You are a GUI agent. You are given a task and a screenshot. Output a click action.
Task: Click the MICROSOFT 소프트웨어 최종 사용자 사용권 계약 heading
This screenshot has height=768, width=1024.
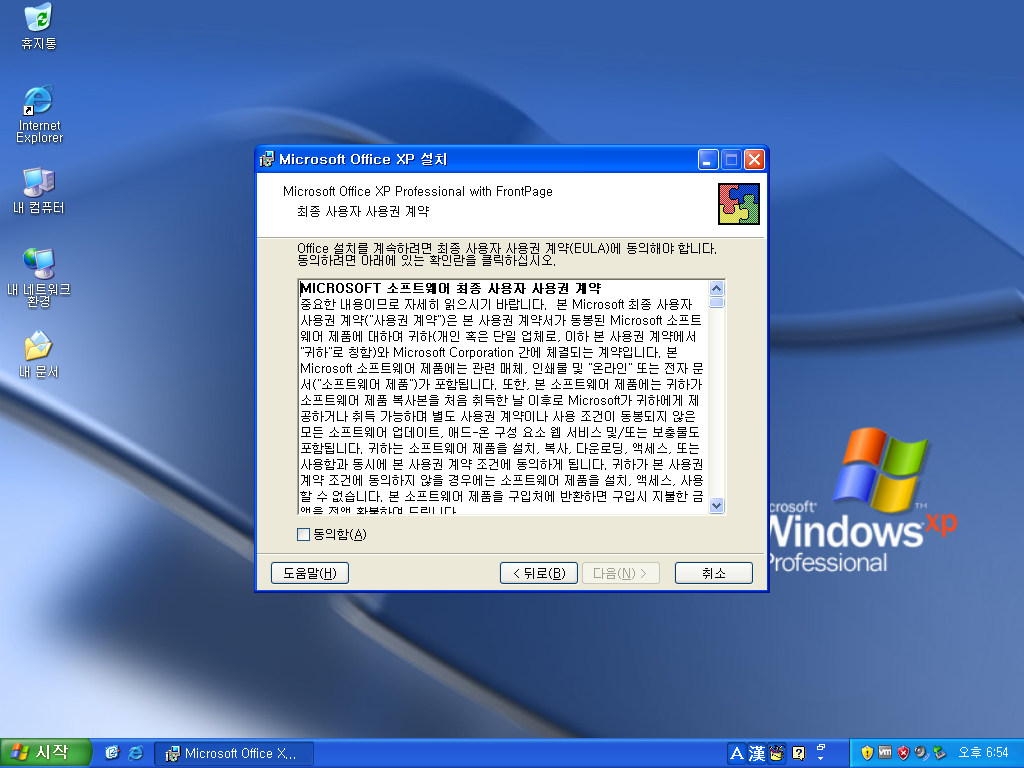451,289
